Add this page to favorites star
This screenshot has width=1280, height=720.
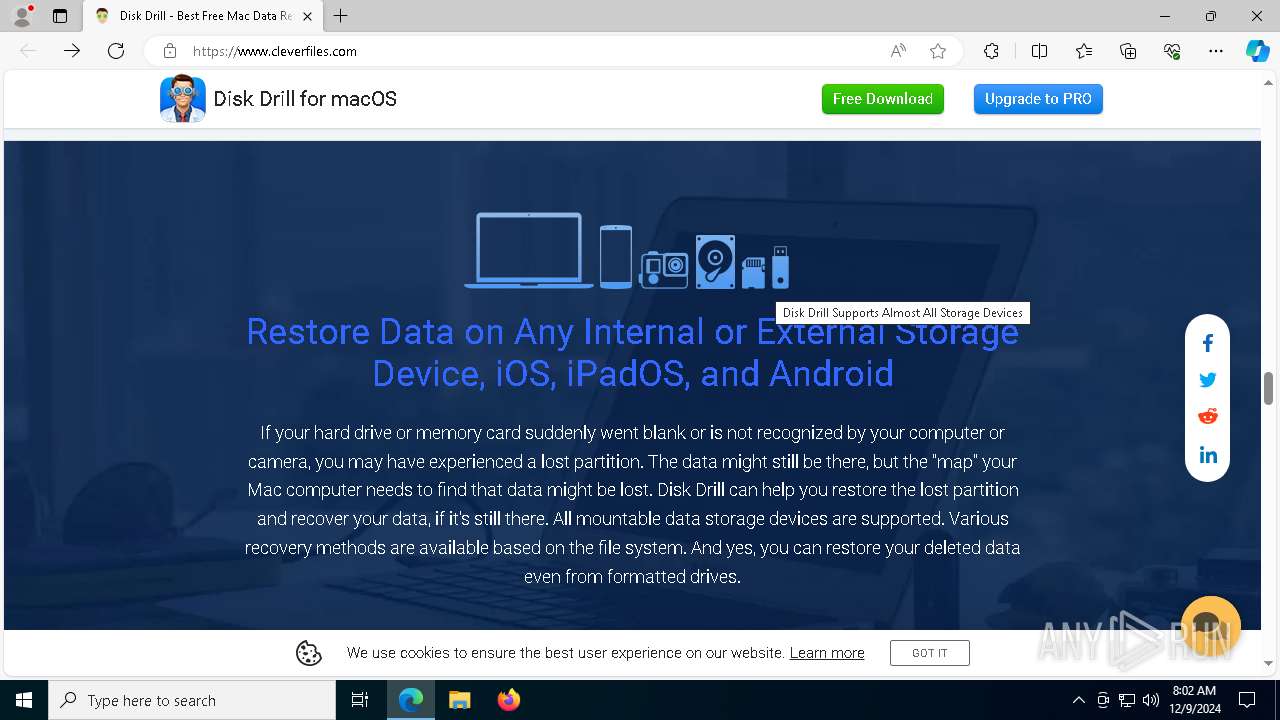tap(938, 51)
